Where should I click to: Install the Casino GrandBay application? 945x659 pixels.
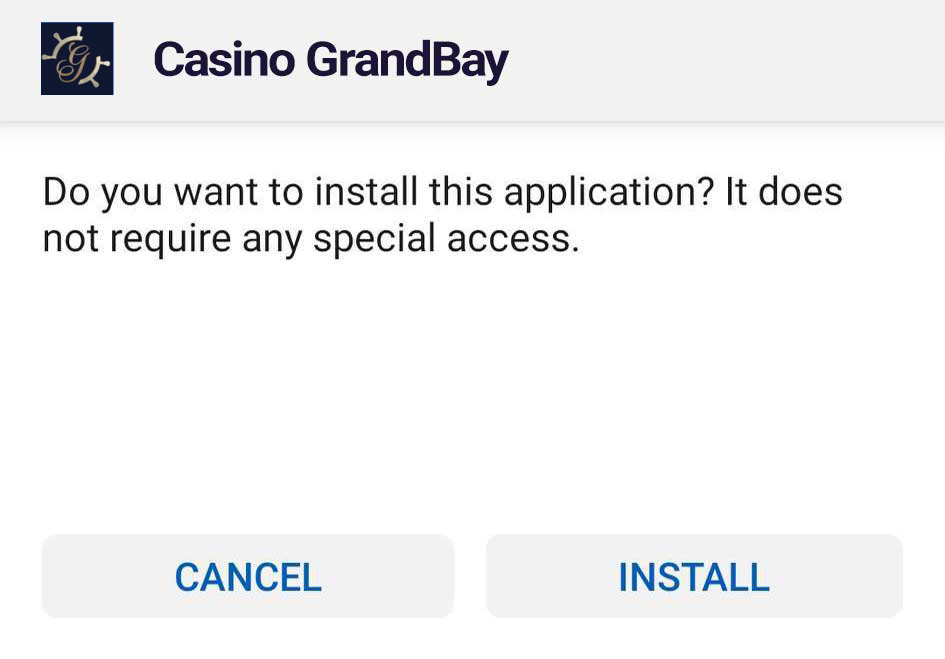pyautogui.click(x=694, y=576)
